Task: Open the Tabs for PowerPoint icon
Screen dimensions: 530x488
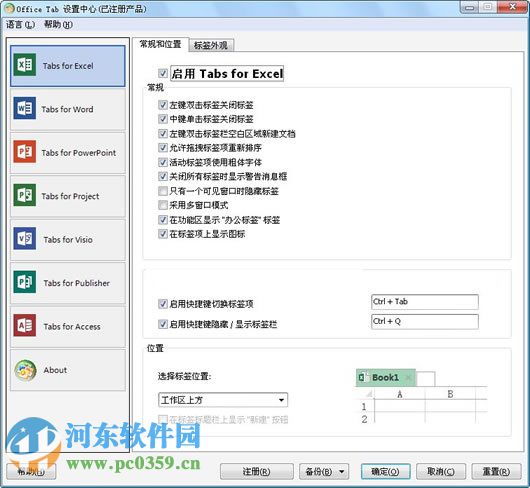Action: click(25, 151)
